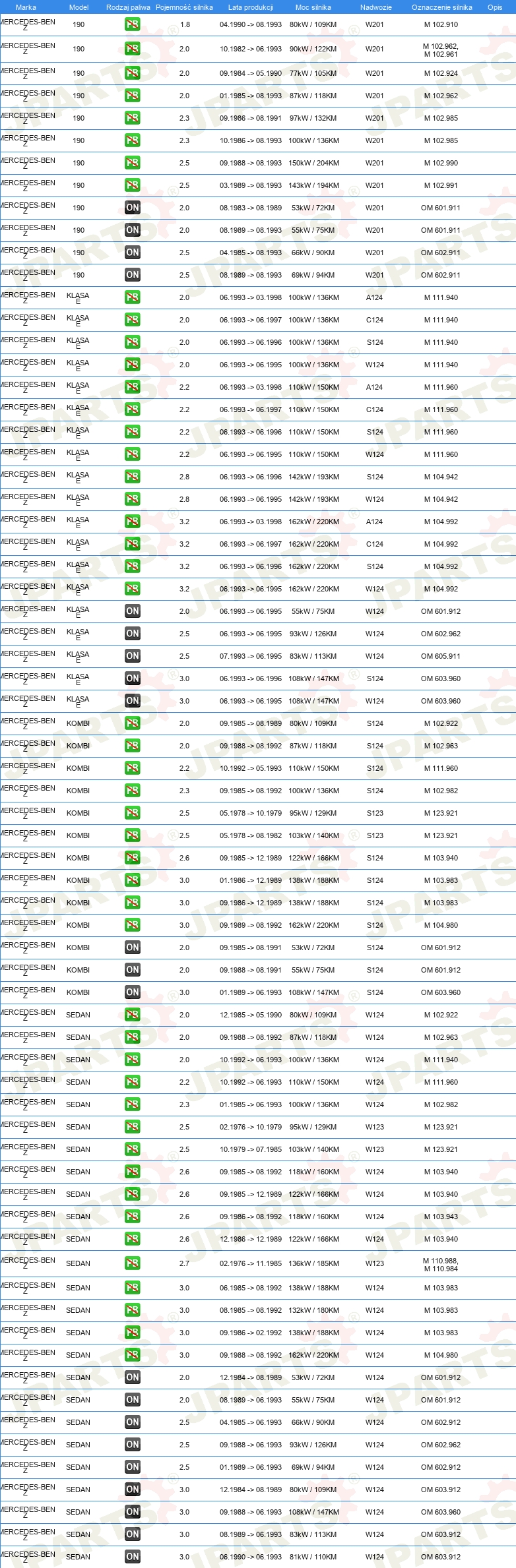This screenshot has height=1568, width=516.
Task: Click the petrol icon in the A124 2.0 Klasa E row
Action: coord(133,297)
